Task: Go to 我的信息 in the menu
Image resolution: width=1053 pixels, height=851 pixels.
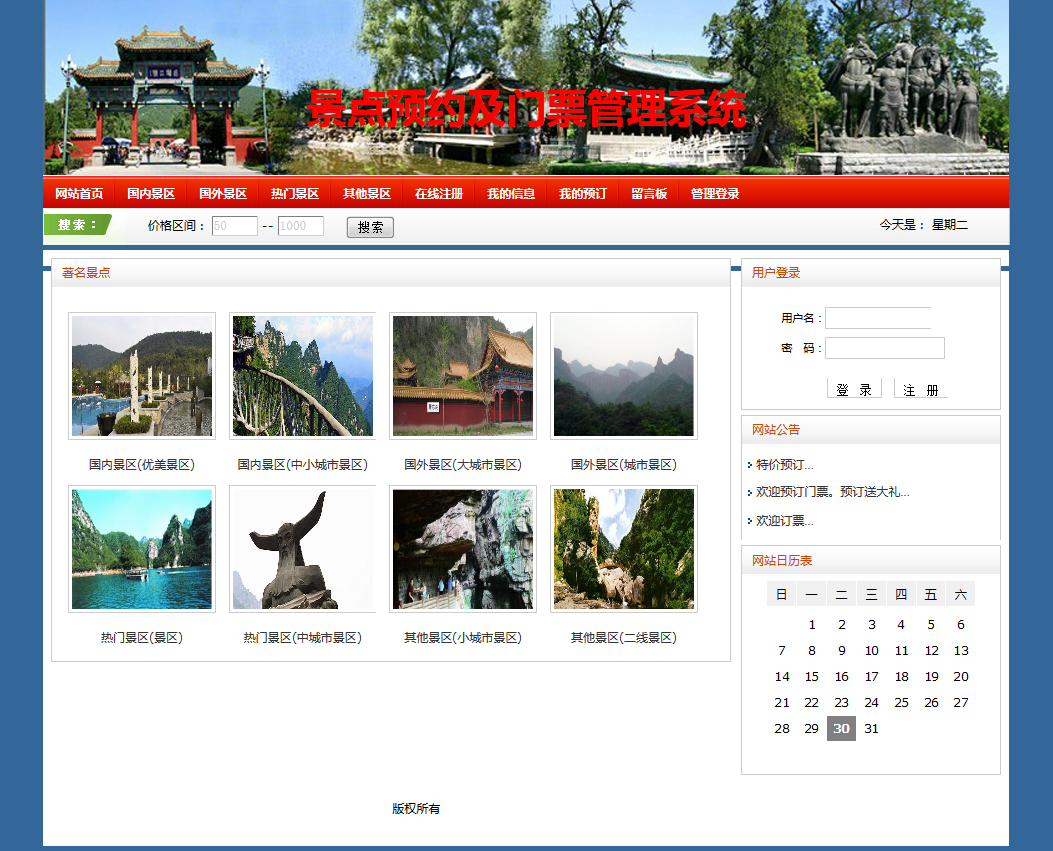Action: pos(511,193)
